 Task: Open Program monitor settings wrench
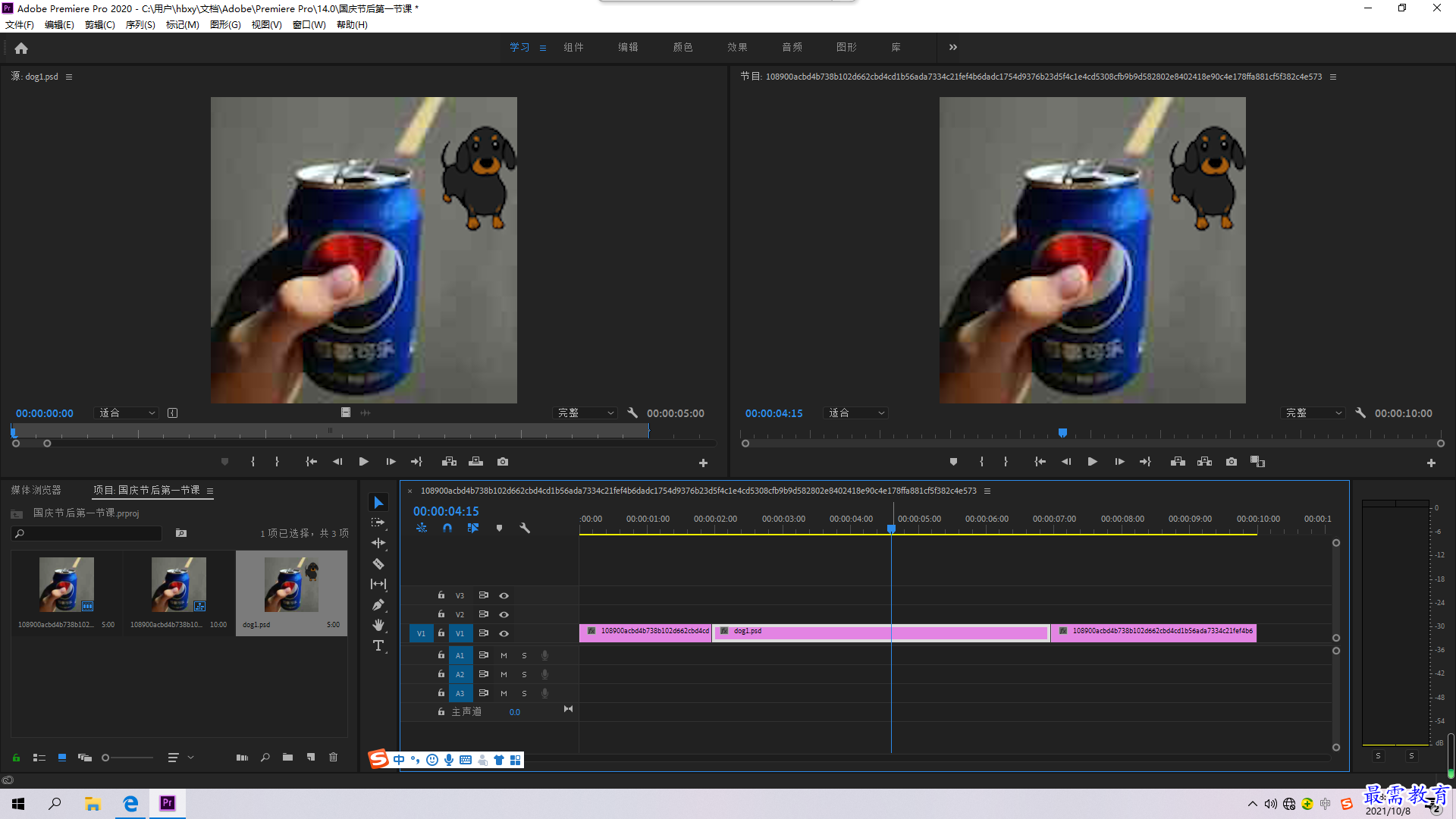pyautogui.click(x=1360, y=413)
